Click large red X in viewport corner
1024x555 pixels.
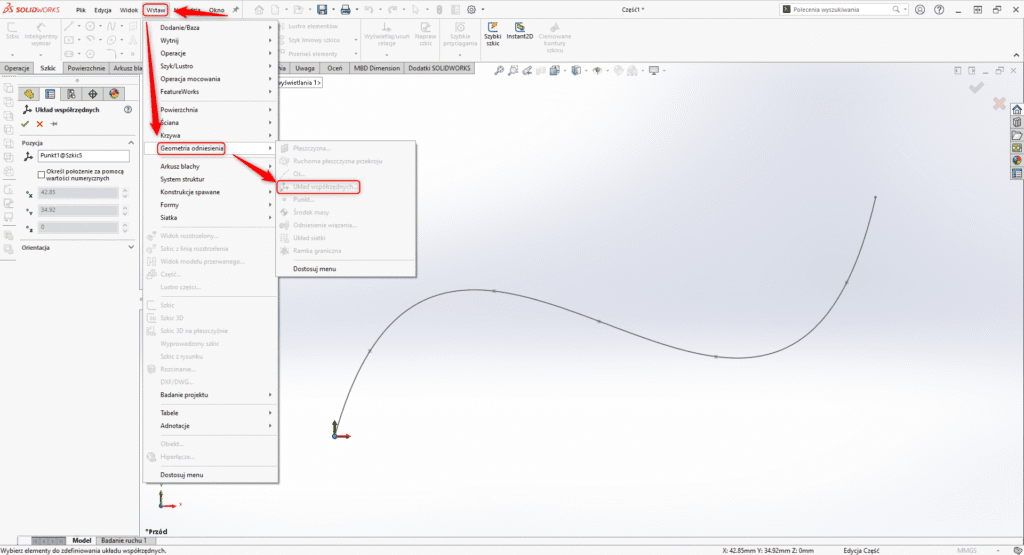coord(999,103)
